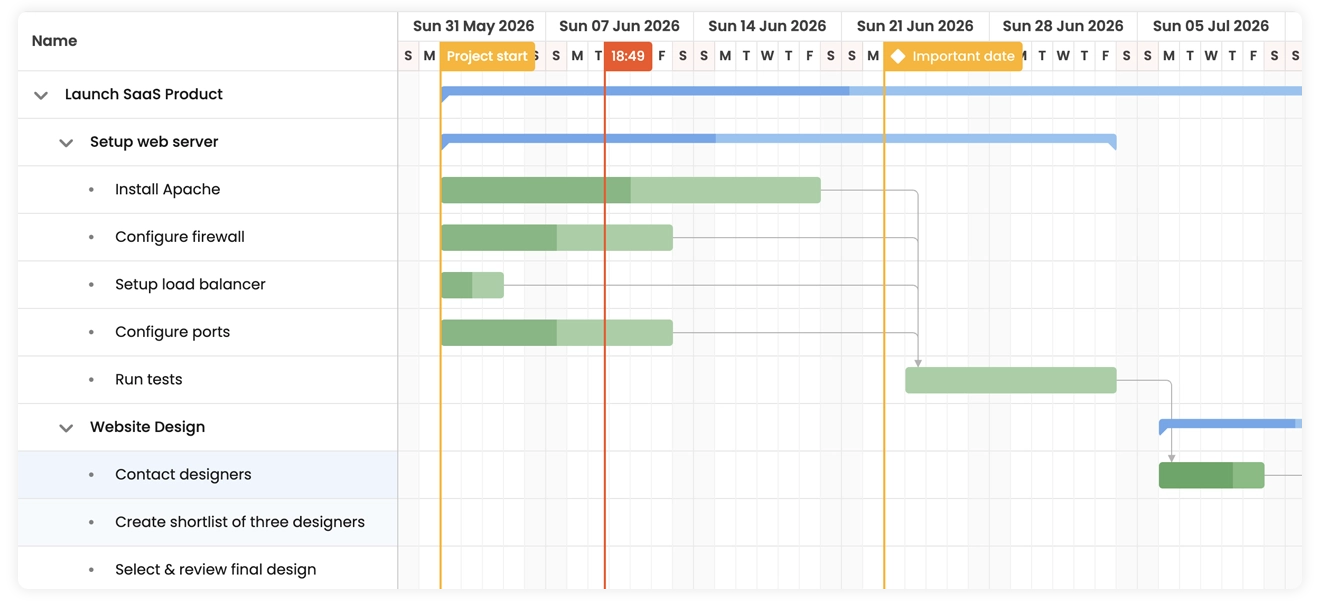Select the Setup load balancer row
Viewport: 1320px width, 614px height.
pyautogui.click(x=208, y=285)
